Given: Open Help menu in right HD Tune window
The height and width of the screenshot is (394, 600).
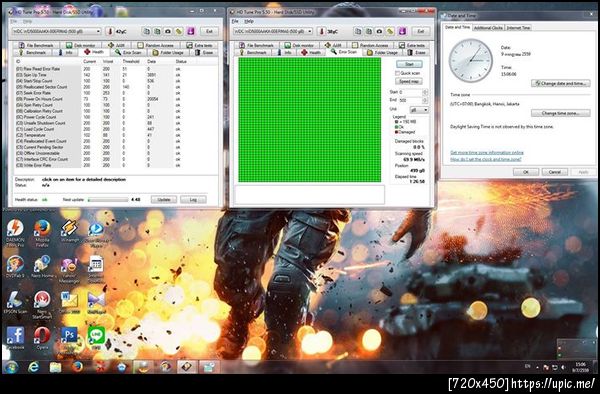Looking at the screenshot, I should pyautogui.click(x=249, y=21).
